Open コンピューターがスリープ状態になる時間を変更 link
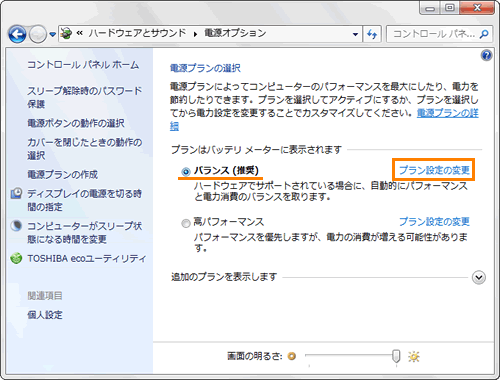Viewport: 500px width, 380px height. (84, 232)
